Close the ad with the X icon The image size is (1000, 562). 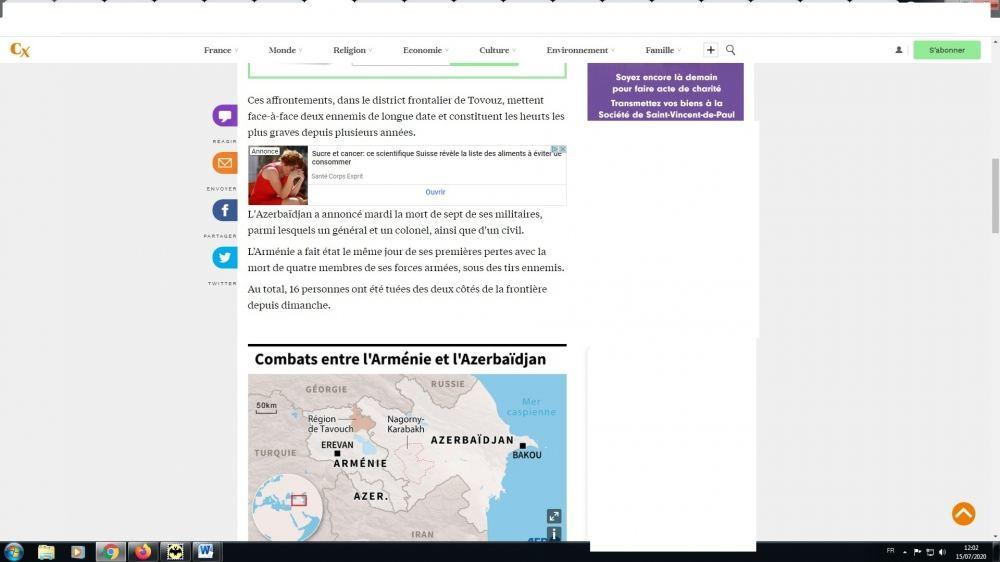563,150
